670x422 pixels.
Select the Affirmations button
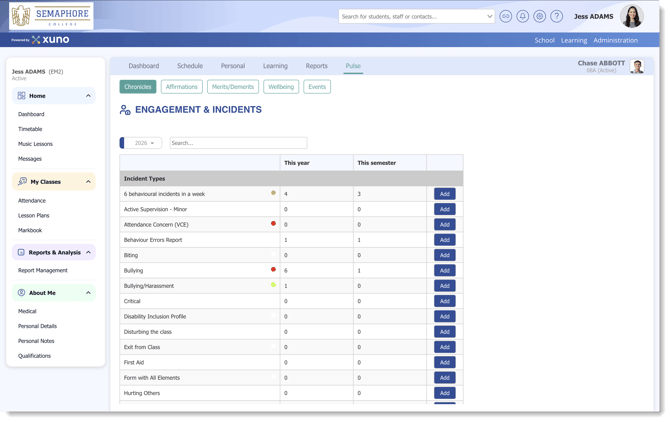coord(182,87)
